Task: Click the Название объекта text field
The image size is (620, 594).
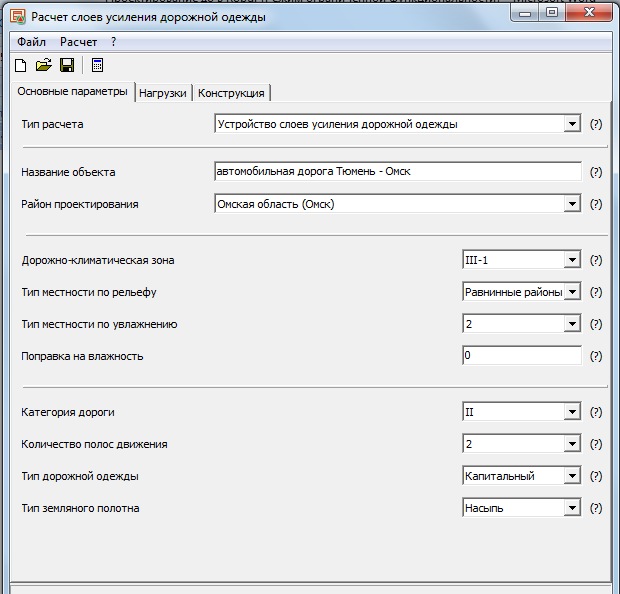Action: 398,171
